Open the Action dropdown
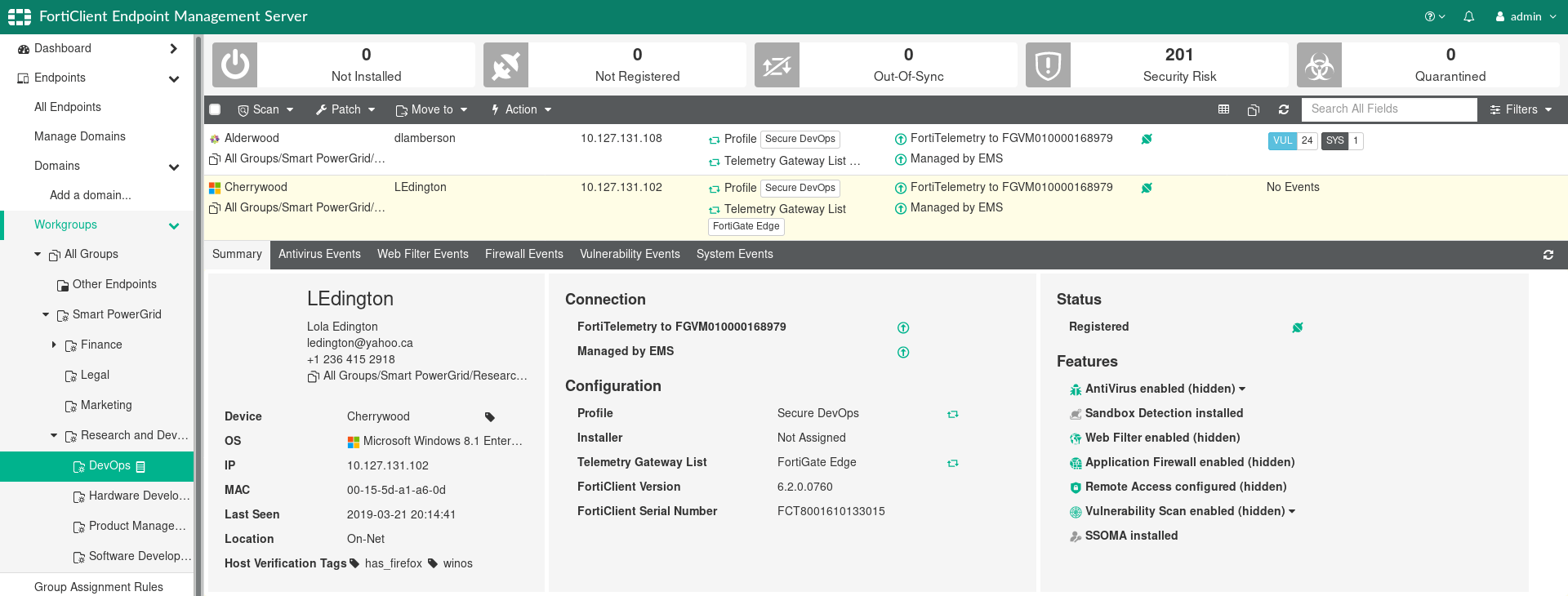This screenshot has width=1568, height=596. click(521, 109)
